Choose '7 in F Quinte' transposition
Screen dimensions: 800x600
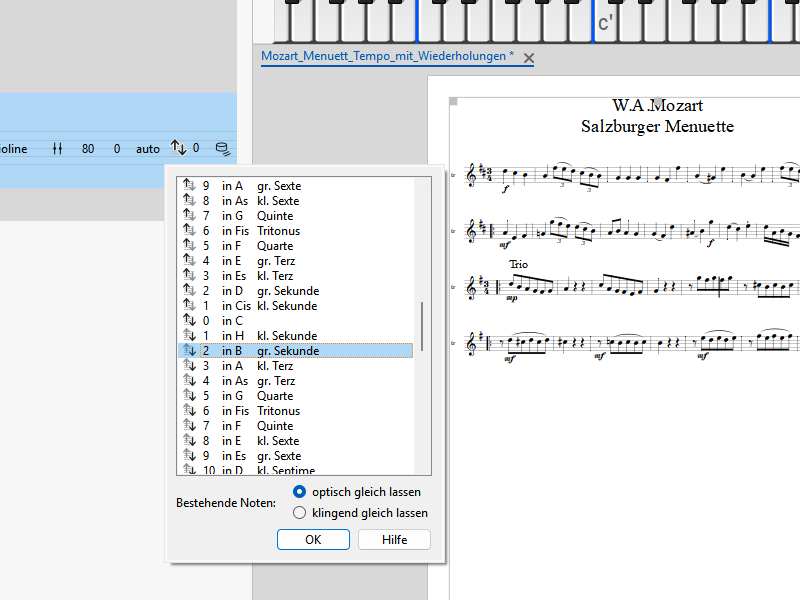click(296, 426)
